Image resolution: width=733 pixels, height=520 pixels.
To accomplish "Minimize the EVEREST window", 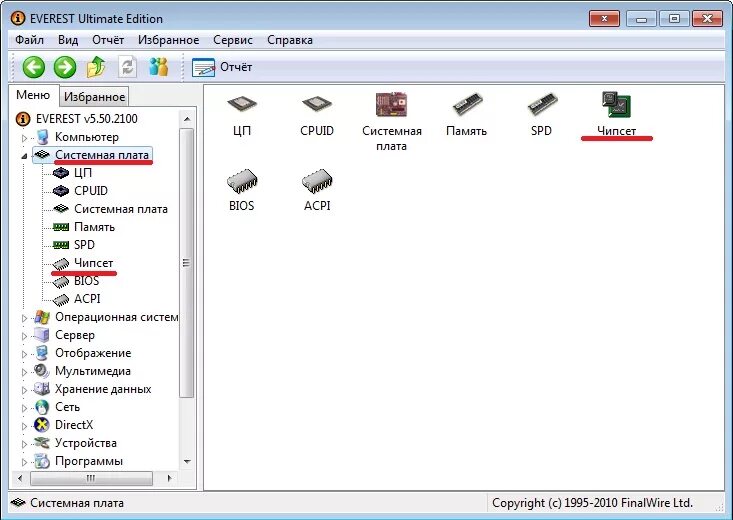I will pyautogui.click(x=641, y=19).
